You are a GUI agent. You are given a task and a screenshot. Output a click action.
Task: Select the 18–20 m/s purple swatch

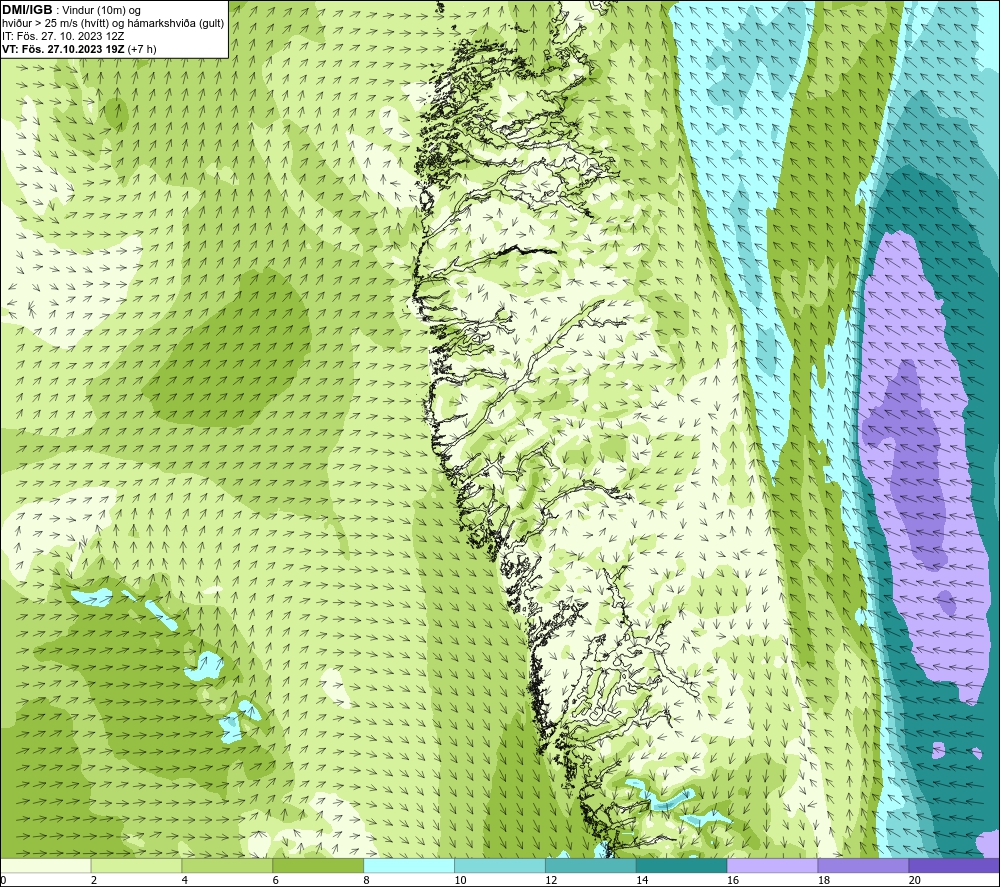[864, 865]
